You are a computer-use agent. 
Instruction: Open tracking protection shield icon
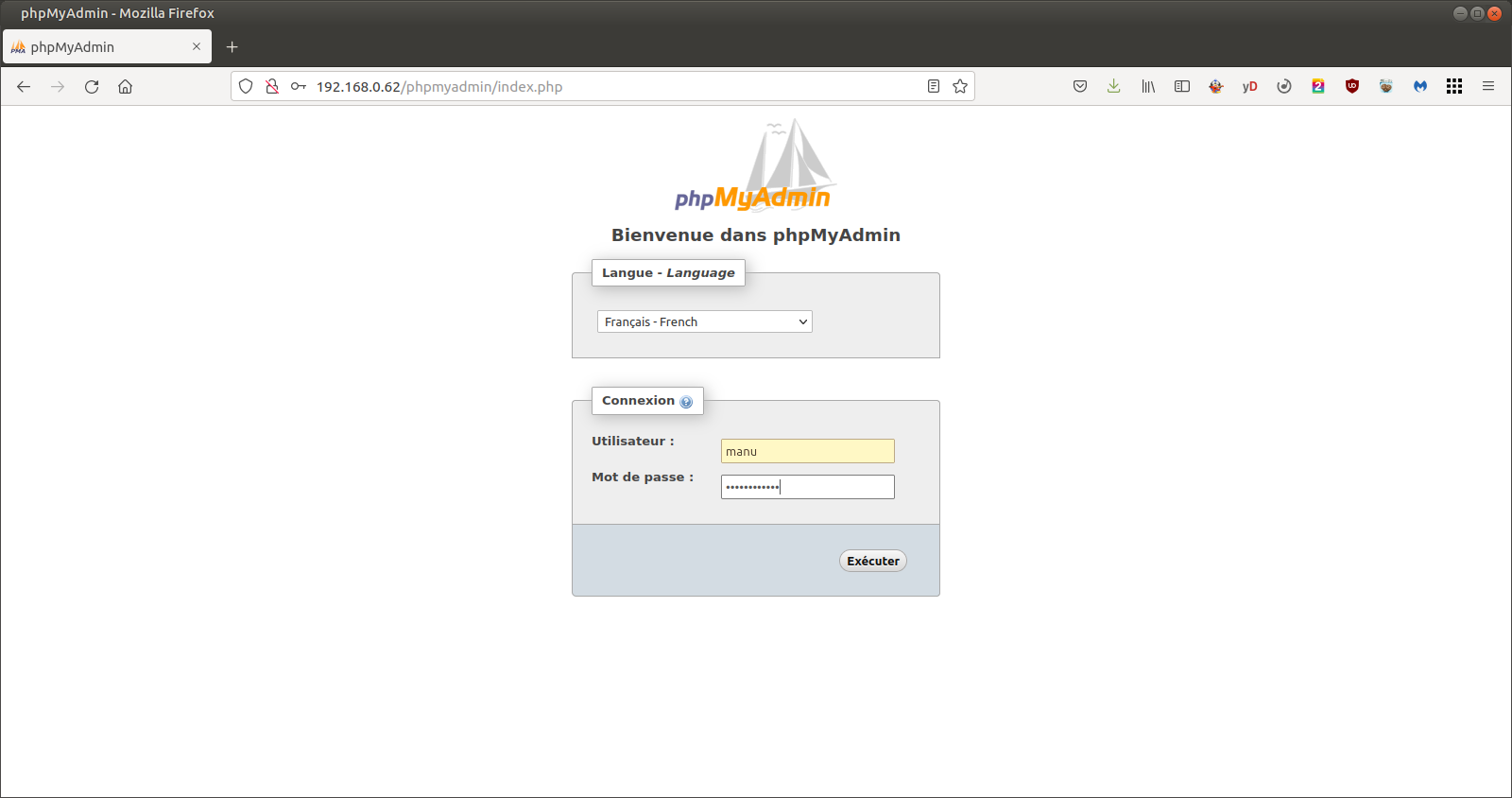click(246, 86)
